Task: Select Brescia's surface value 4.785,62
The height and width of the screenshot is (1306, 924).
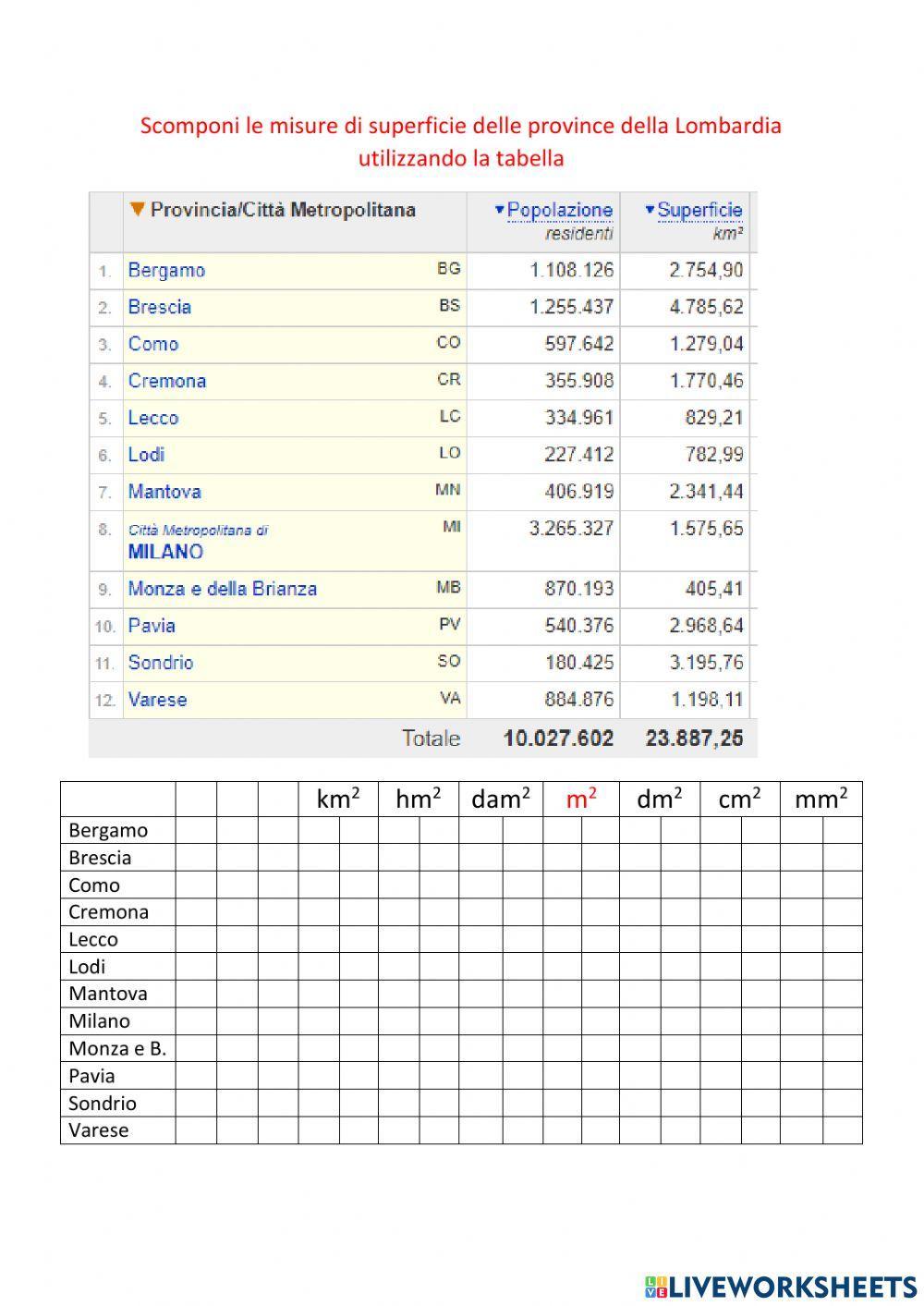Action: 706,307
